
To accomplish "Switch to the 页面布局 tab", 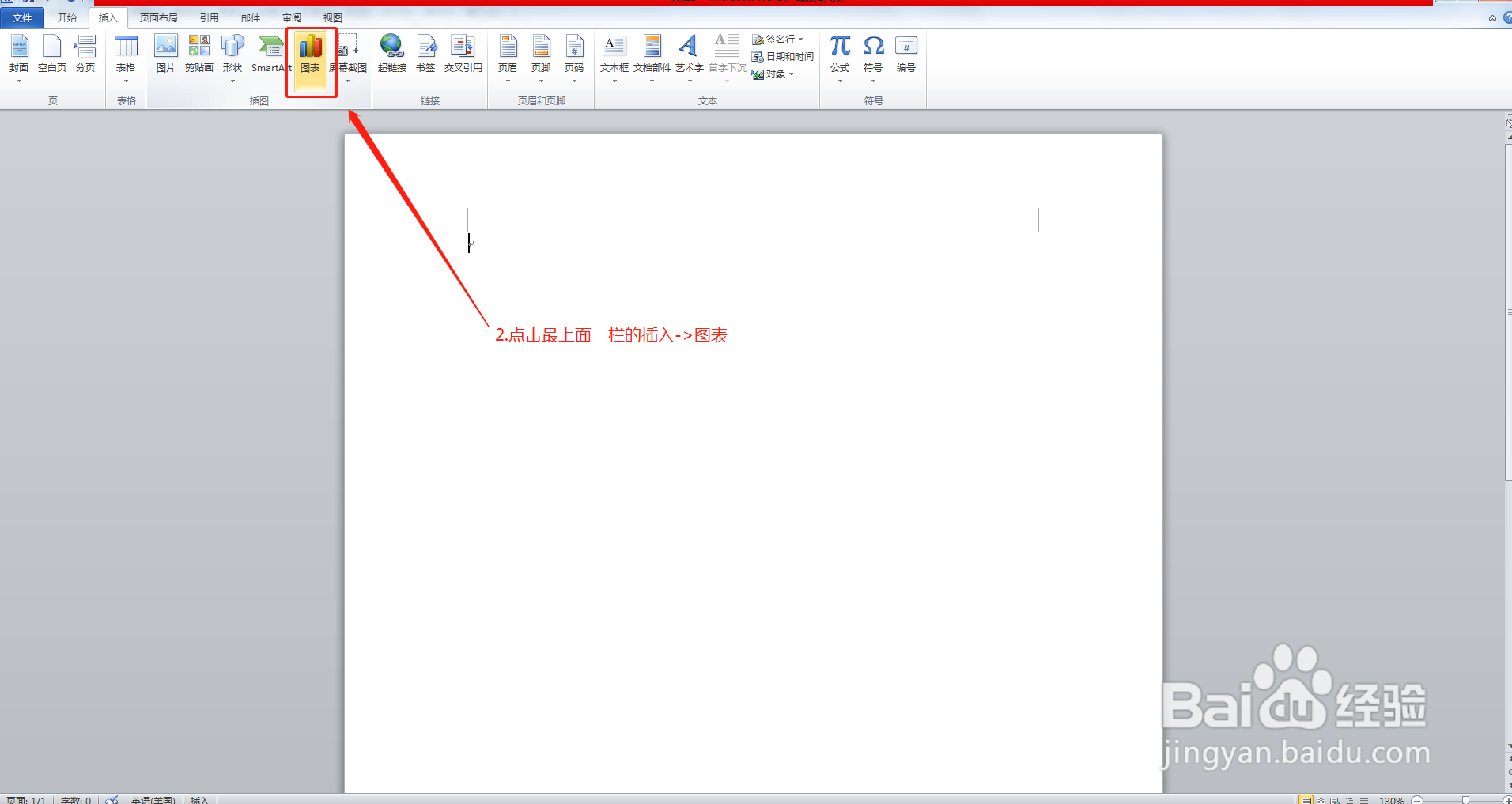I will click(159, 17).
